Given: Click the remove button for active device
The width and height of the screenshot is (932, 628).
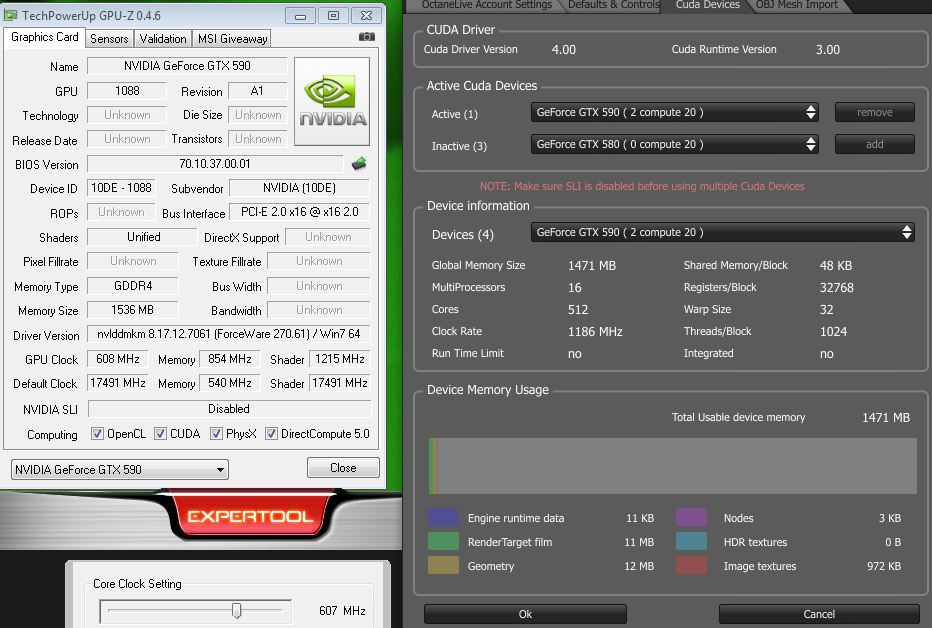Looking at the screenshot, I should point(874,112).
